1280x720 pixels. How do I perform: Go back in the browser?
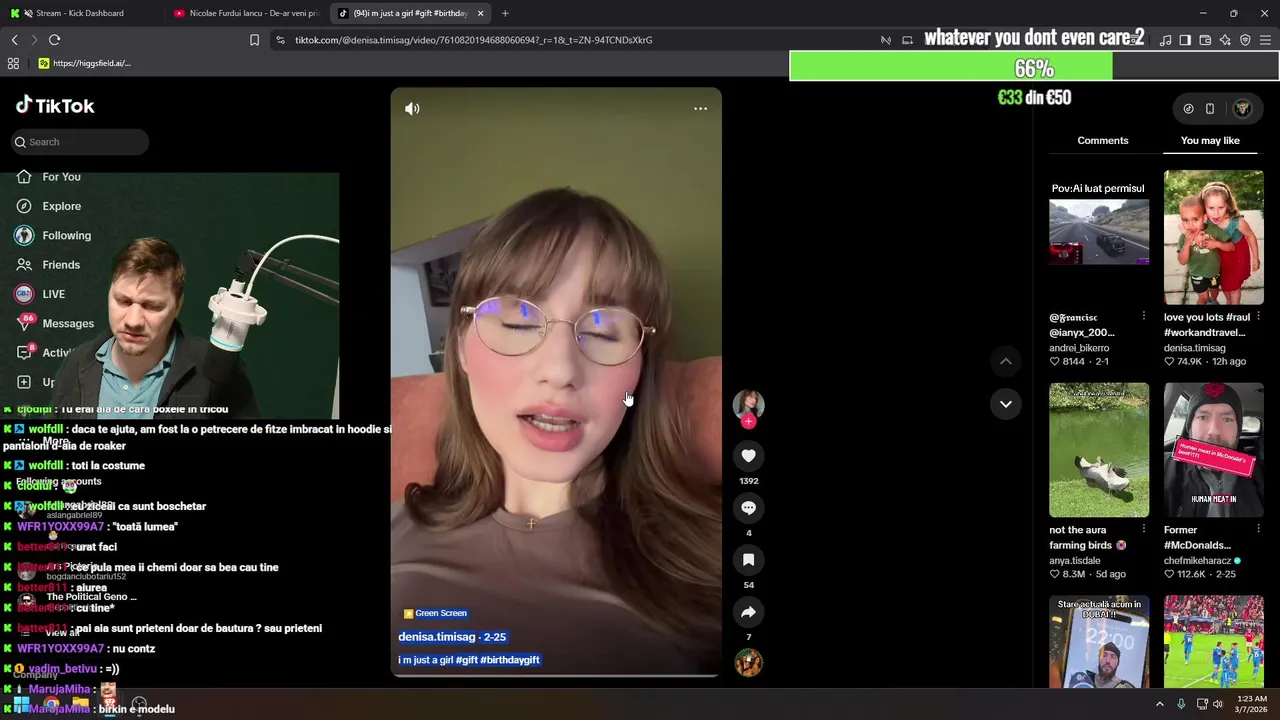(x=14, y=40)
